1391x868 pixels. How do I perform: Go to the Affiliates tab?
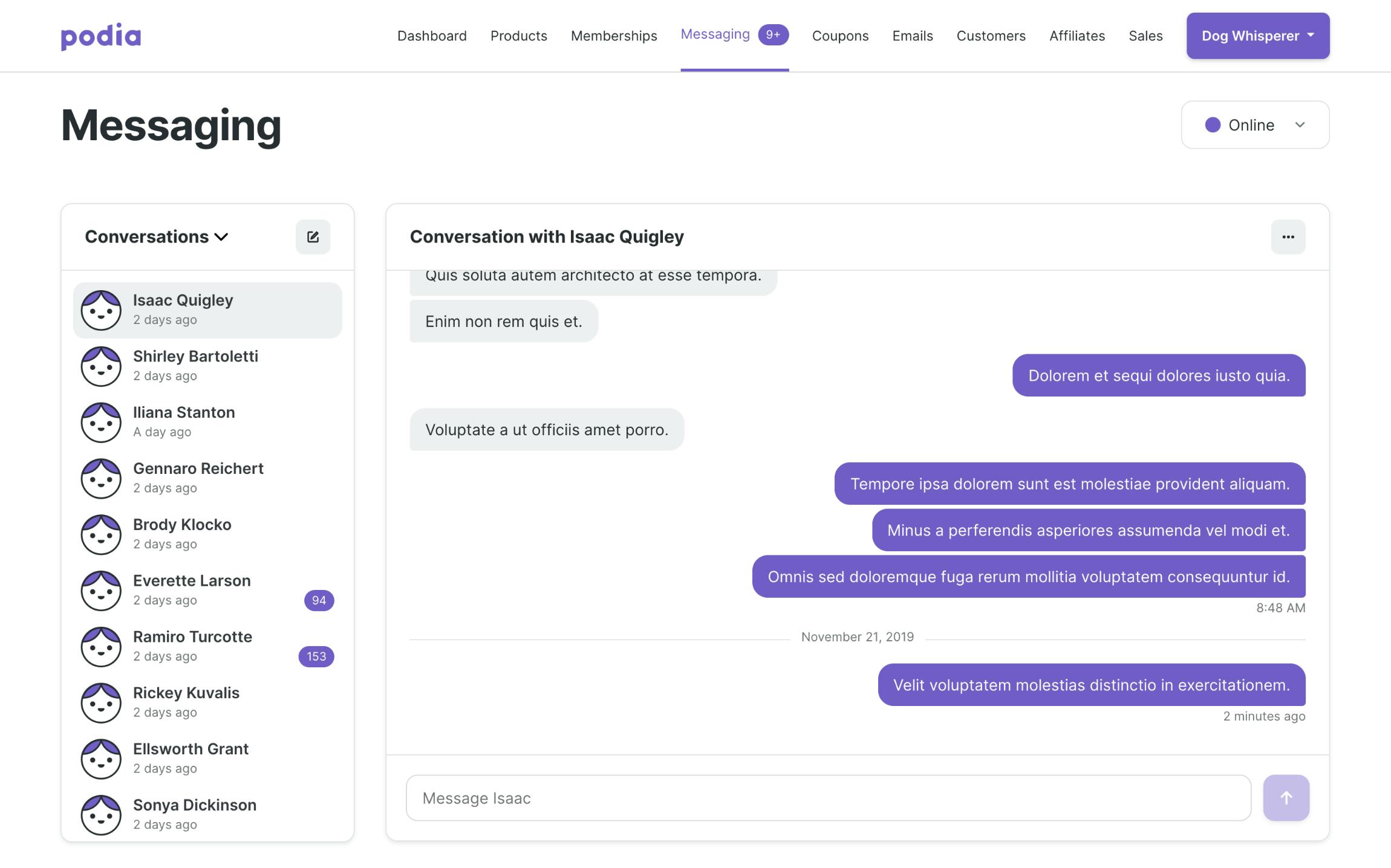click(x=1077, y=36)
